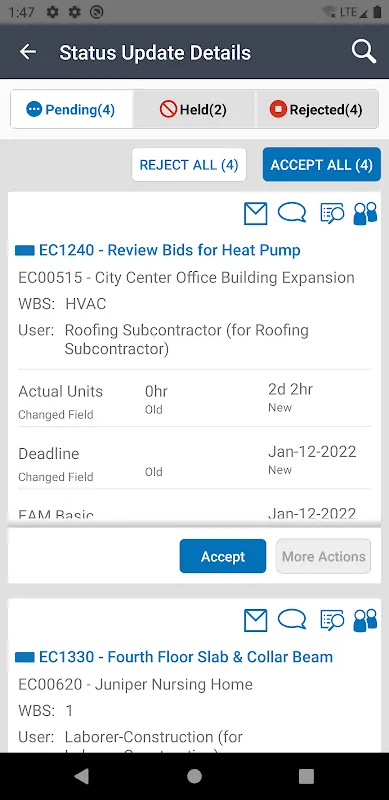Open comment bubble on EC1330 card
The image size is (389, 800).
(x=292, y=619)
